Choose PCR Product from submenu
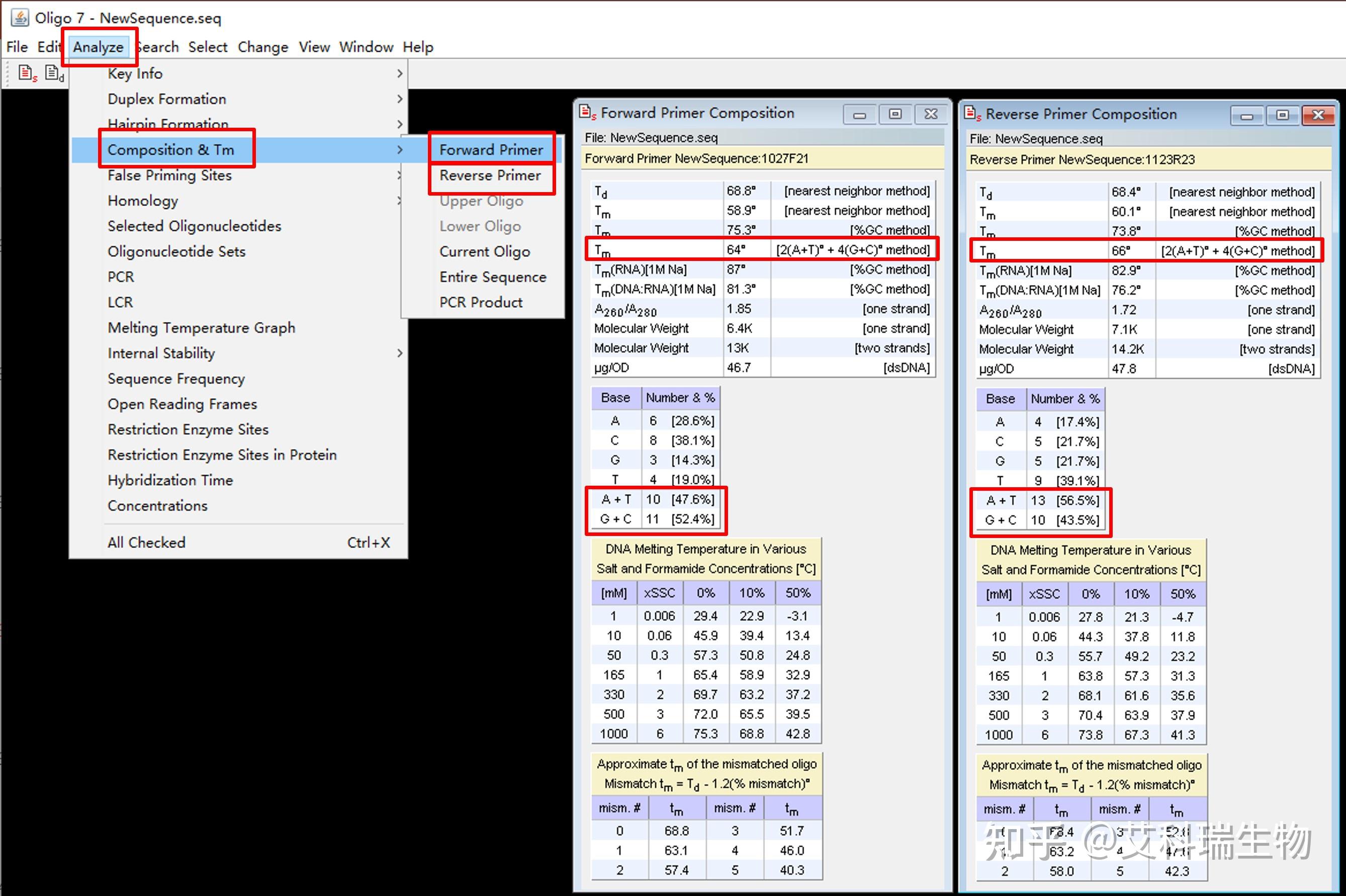 481,302
